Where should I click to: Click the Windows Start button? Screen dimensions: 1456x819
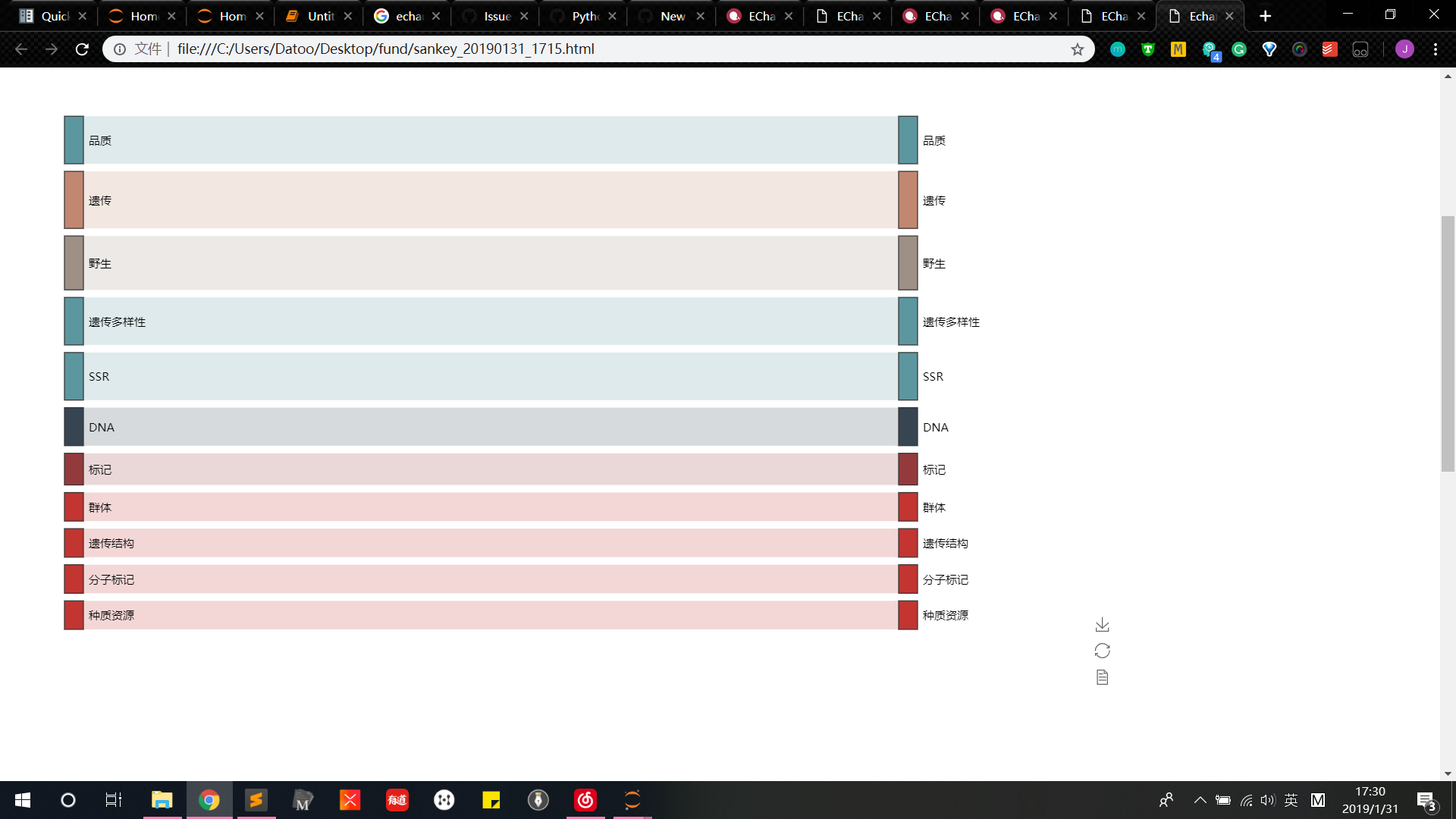pyautogui.click(x=23, y=800)
